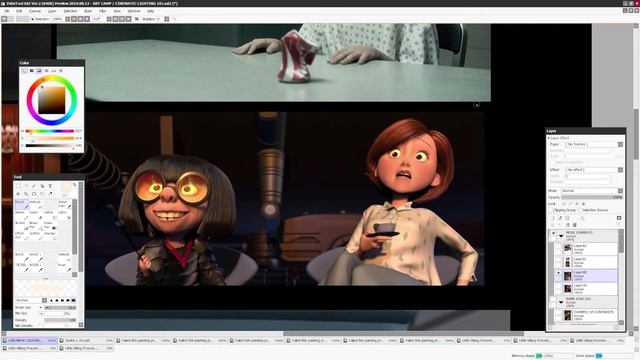The height and width of the screenshot is (360, 640).
Task: Open the Canvas menu
Action: click(35, 11)
